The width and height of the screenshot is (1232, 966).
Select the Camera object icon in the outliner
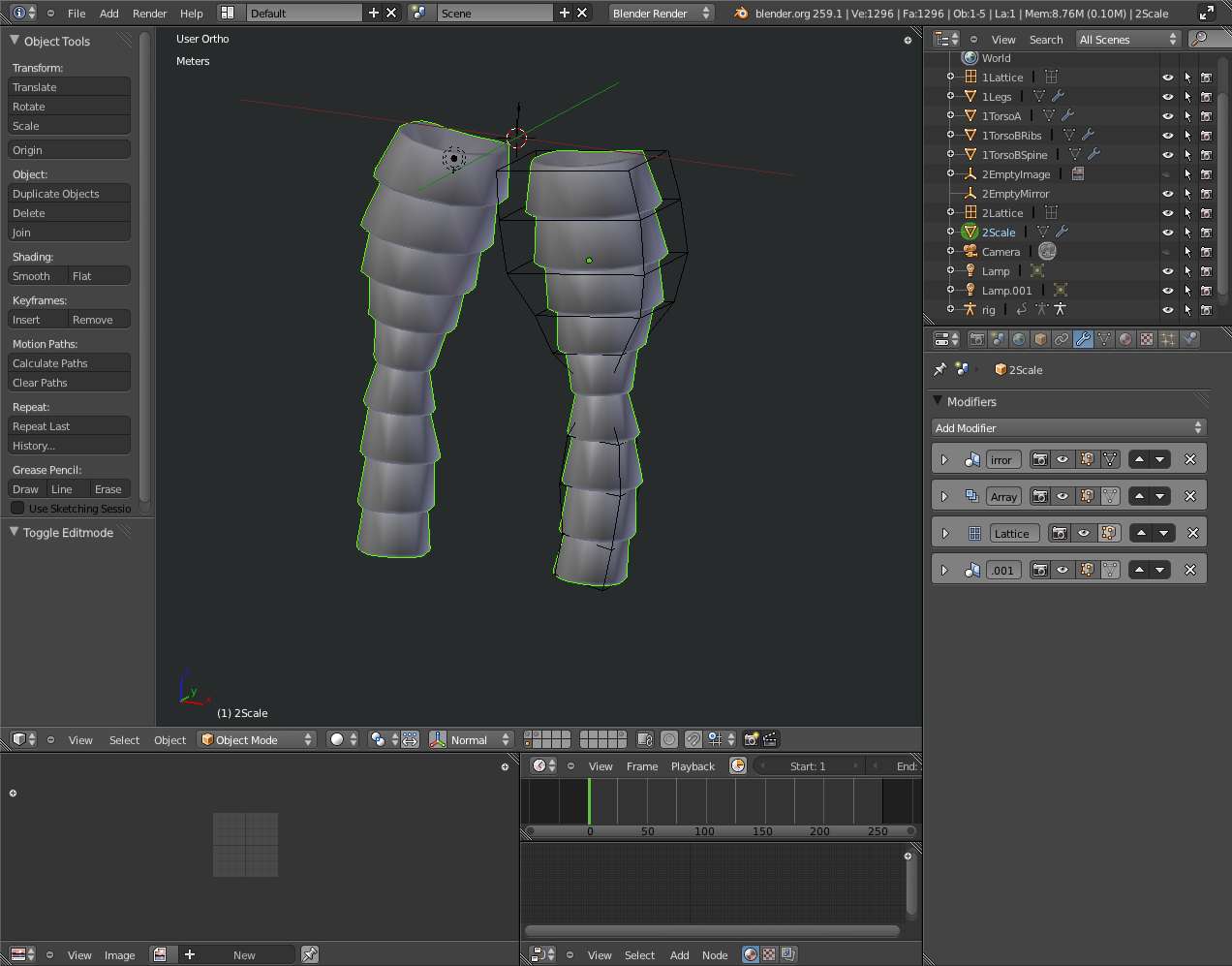click(970, 251)
